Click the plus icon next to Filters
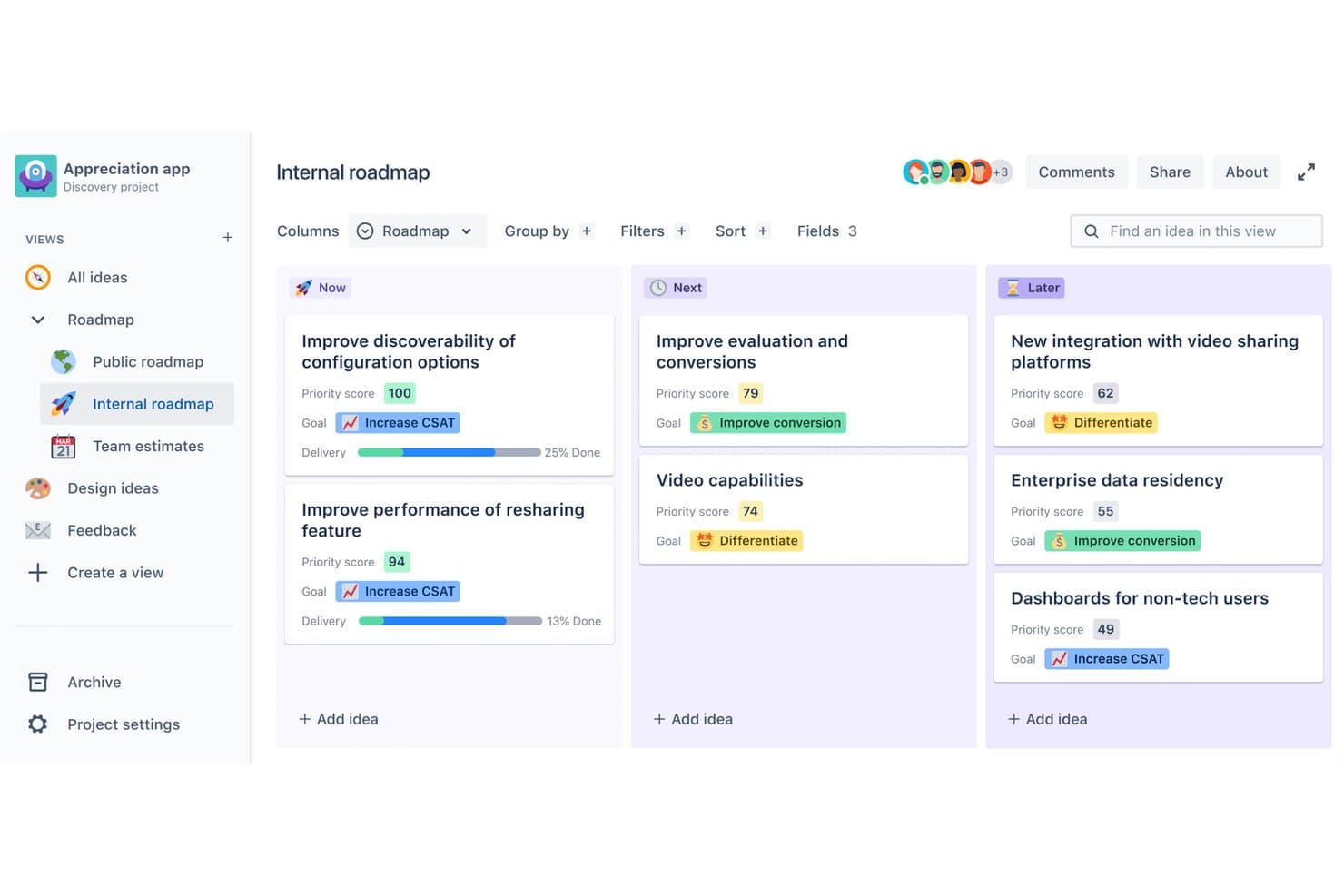 [681, 231]
